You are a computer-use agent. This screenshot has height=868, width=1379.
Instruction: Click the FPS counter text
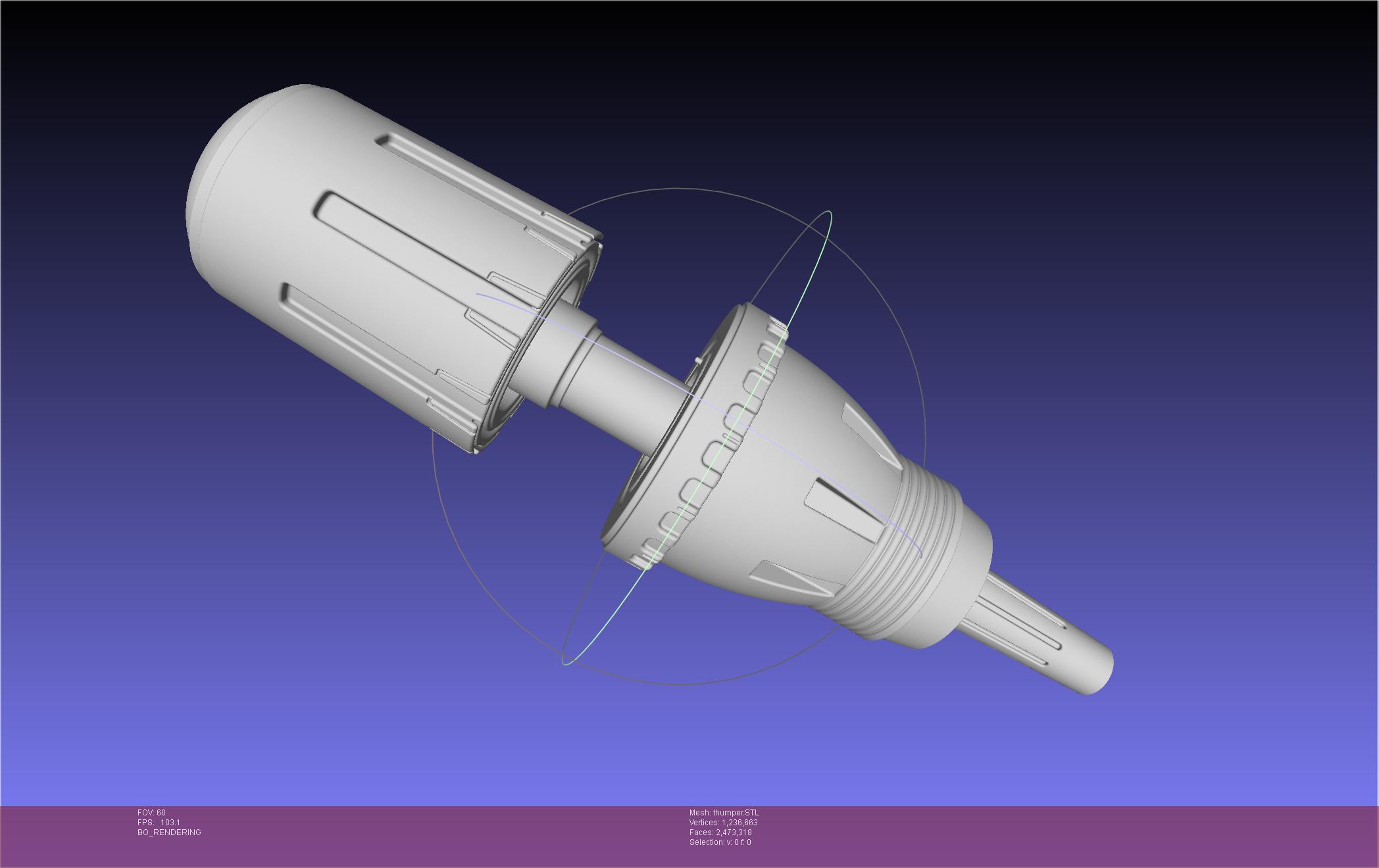coord(159,823)
